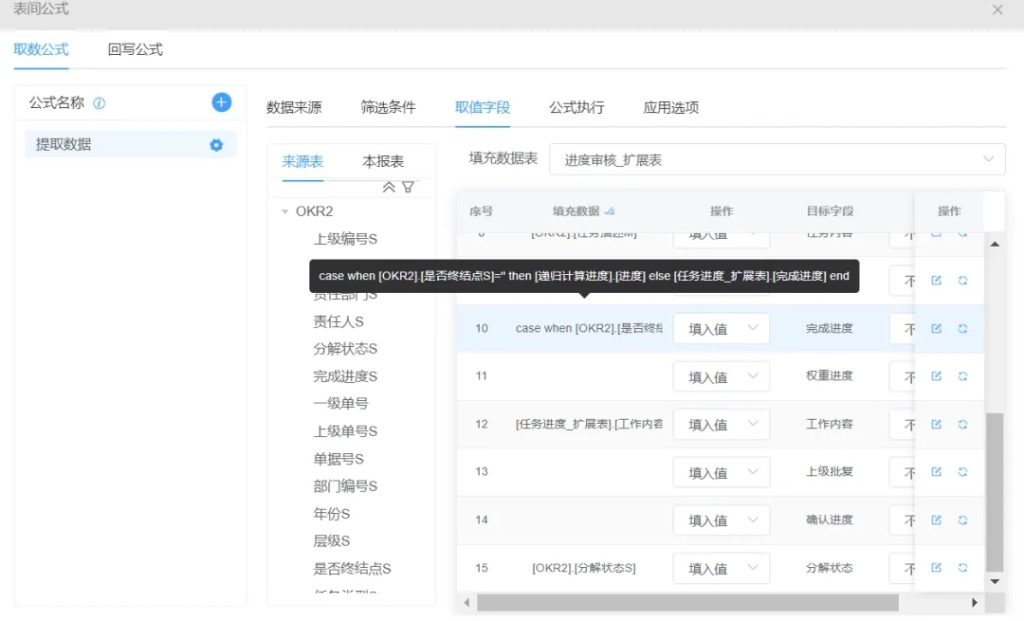1024x621 pixels.
Task: Click row 10 case when formula cell
Action: [x=589, y=328]
